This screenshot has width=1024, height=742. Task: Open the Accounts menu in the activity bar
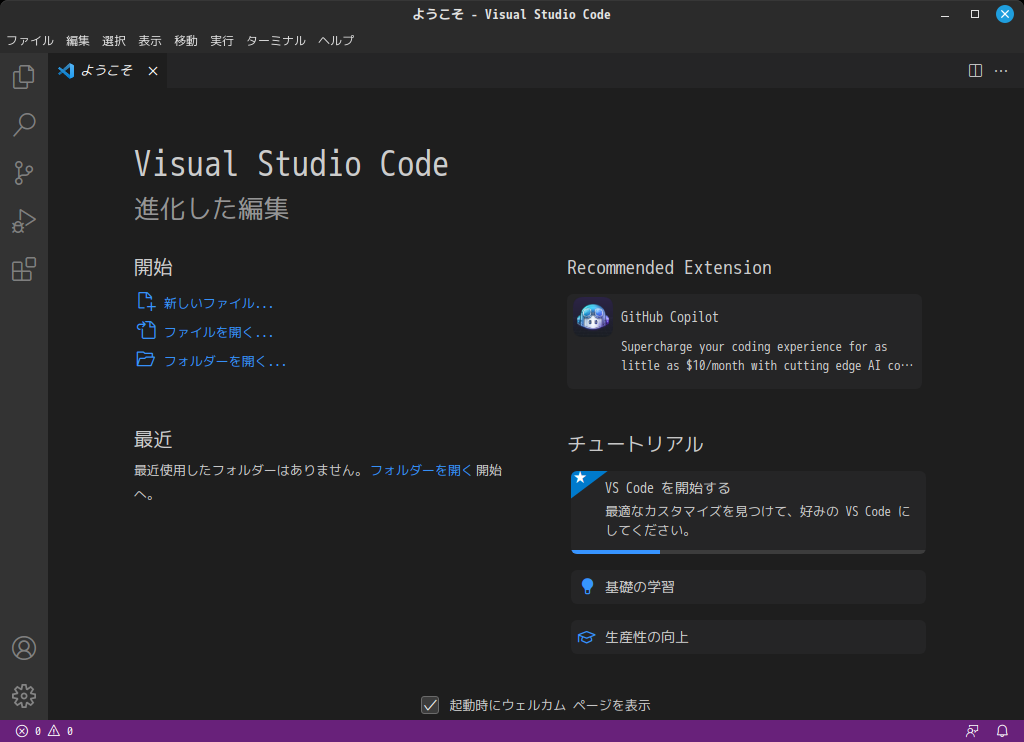pyautogui.click(x=23, y=648)
